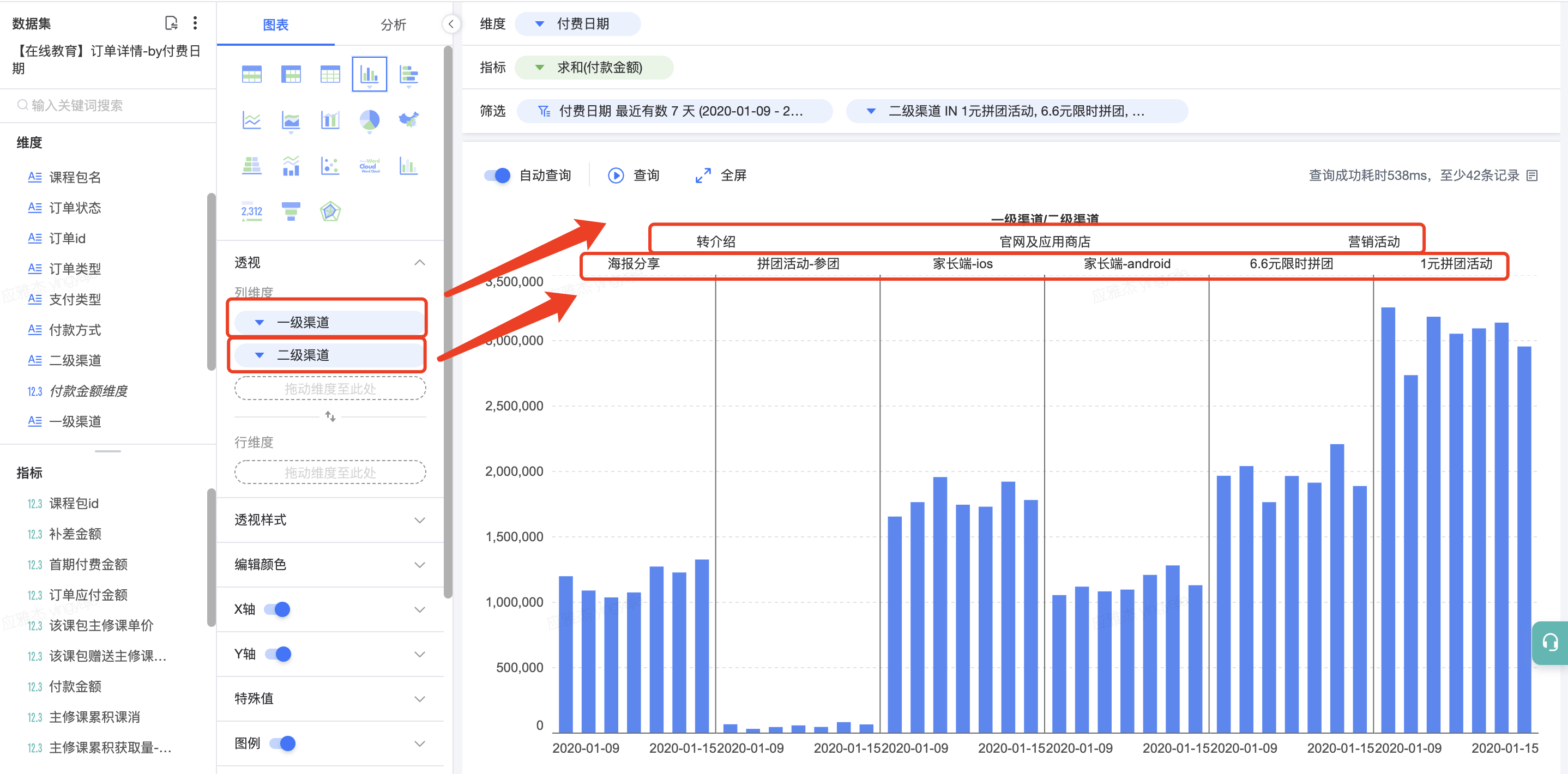Select the funnel chart icon
1568x774 pixels.
pos(291,211)
